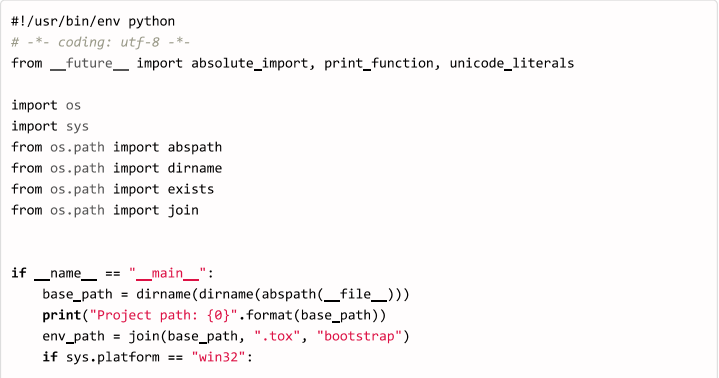Click 'abspath' in the import statement
This screenshot has width=719, height=378.
click(x=195, y=147)
